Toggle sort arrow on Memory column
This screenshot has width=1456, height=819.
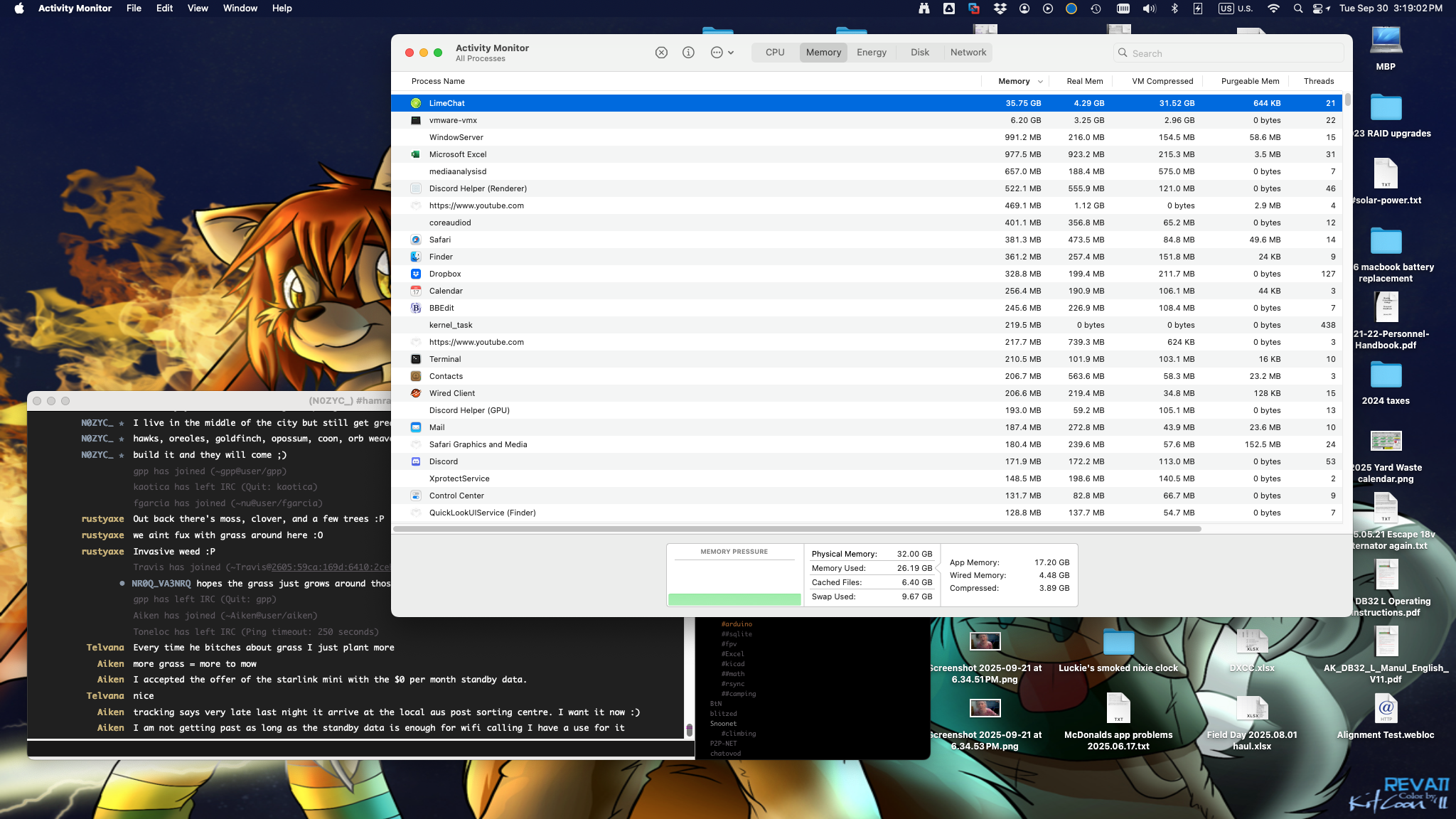(1040, 82)
